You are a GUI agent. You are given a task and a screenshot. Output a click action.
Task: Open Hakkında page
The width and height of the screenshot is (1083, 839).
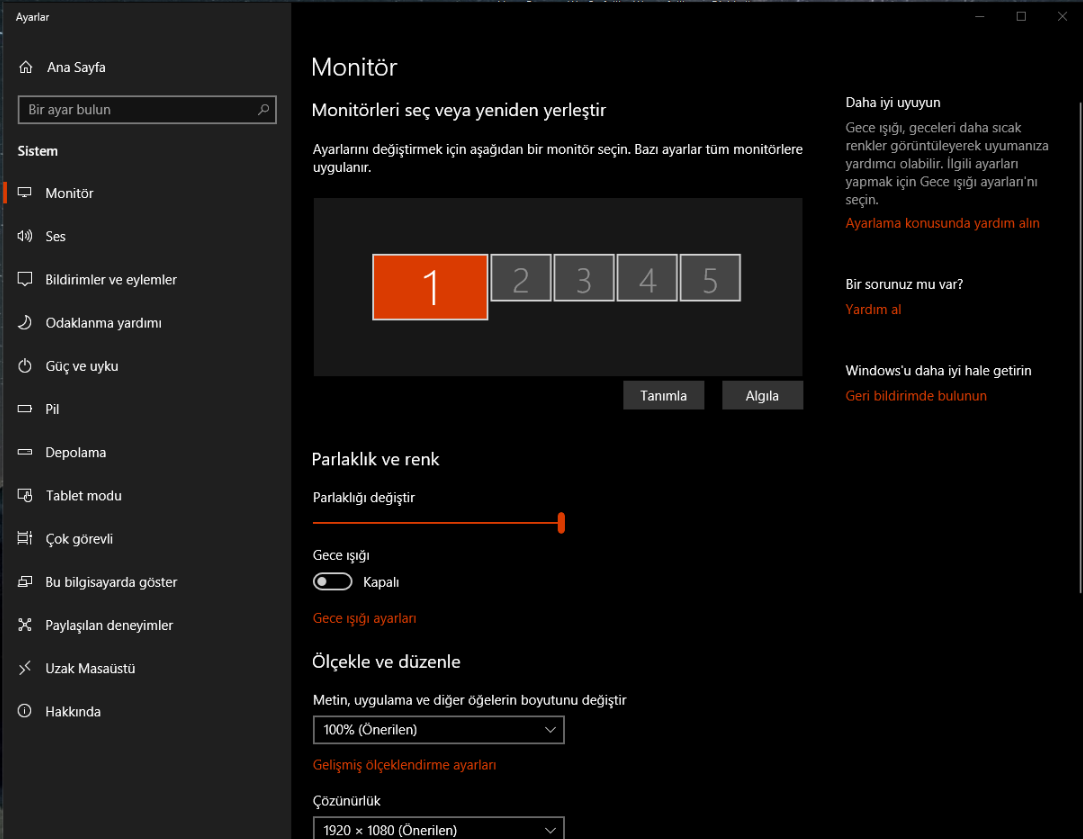[75, 711]
